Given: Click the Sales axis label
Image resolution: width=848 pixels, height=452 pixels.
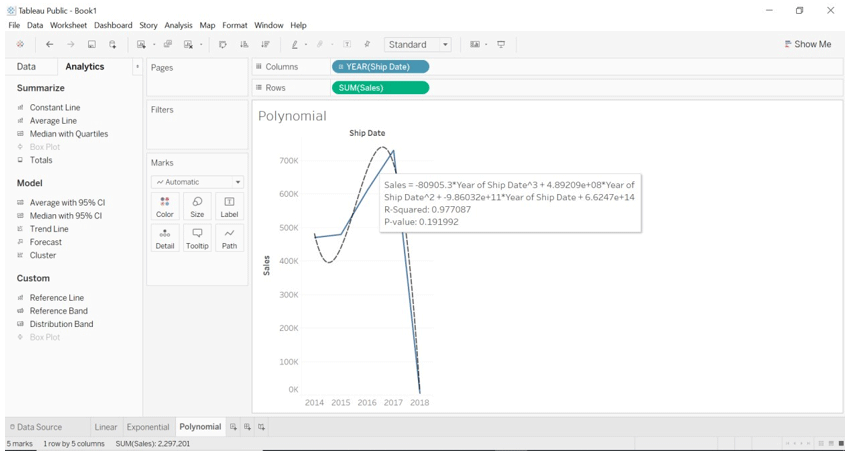Looking at the screenshot, I should click(x=267, y=265).
